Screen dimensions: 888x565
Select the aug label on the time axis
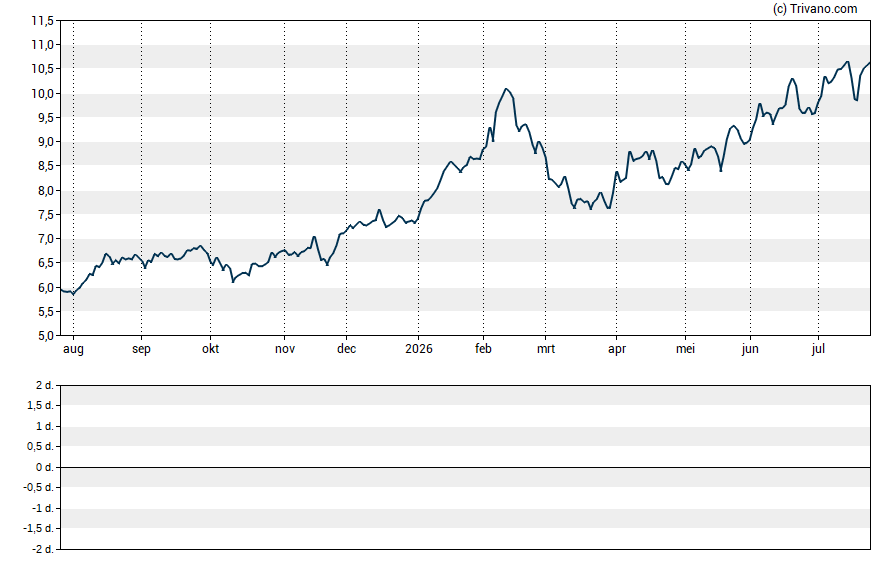pos(73,349)
